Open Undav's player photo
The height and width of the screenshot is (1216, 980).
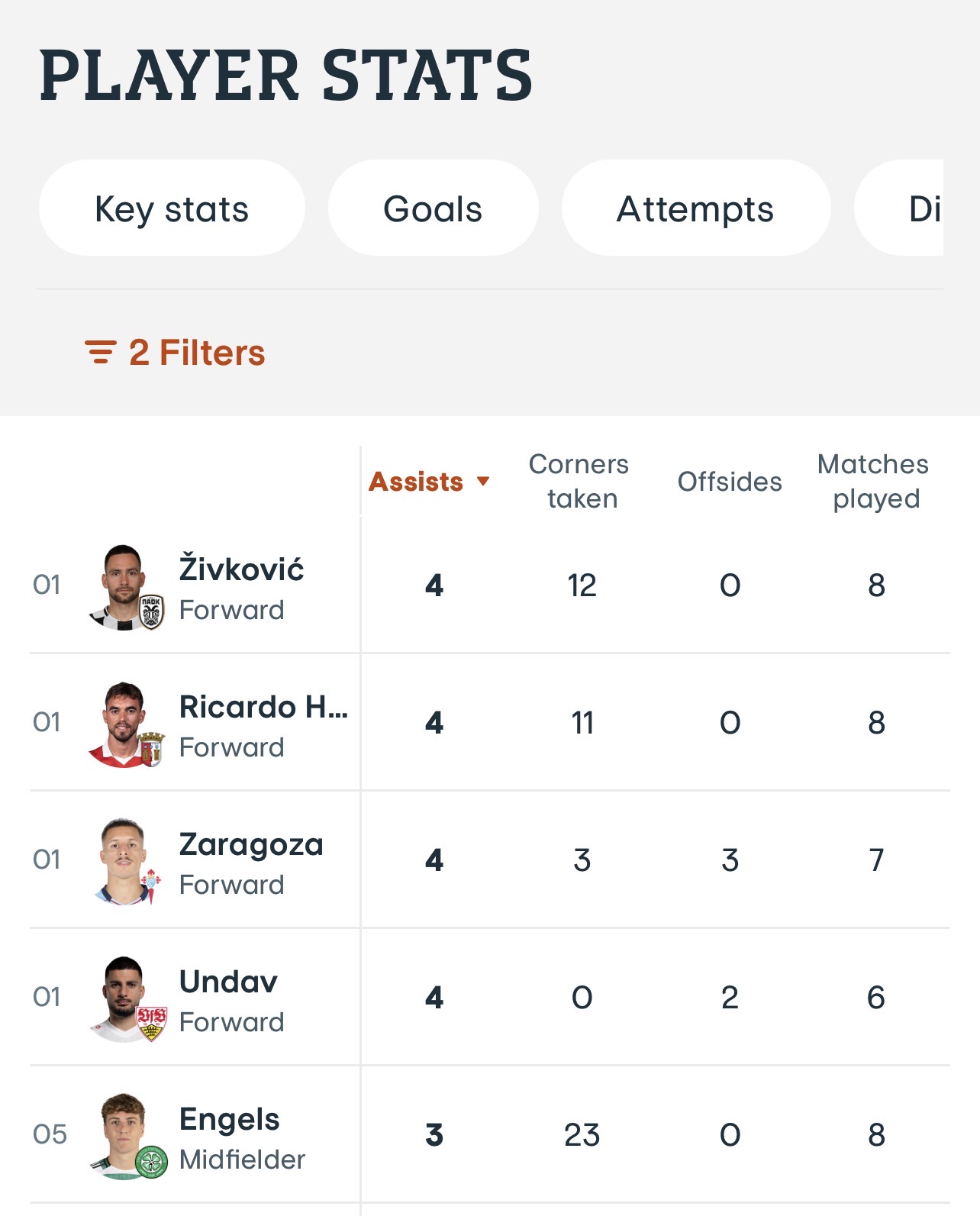pos(123,998)
